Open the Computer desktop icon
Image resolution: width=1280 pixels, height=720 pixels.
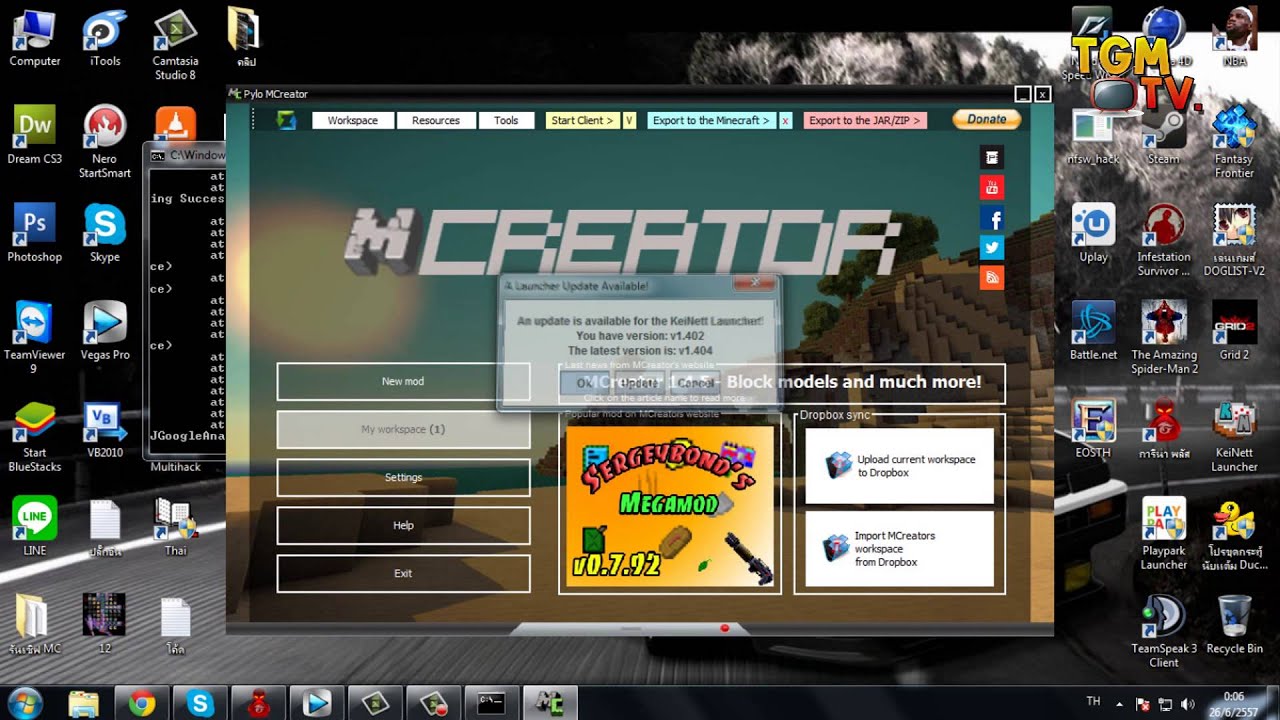point(35,38)
